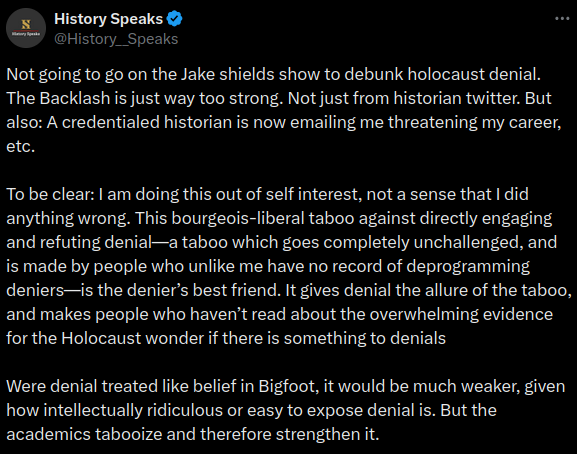This screenshot has width=577, height=454.
Task: Select the word 'Backlash' in the tweet
Action: [75, 98]
